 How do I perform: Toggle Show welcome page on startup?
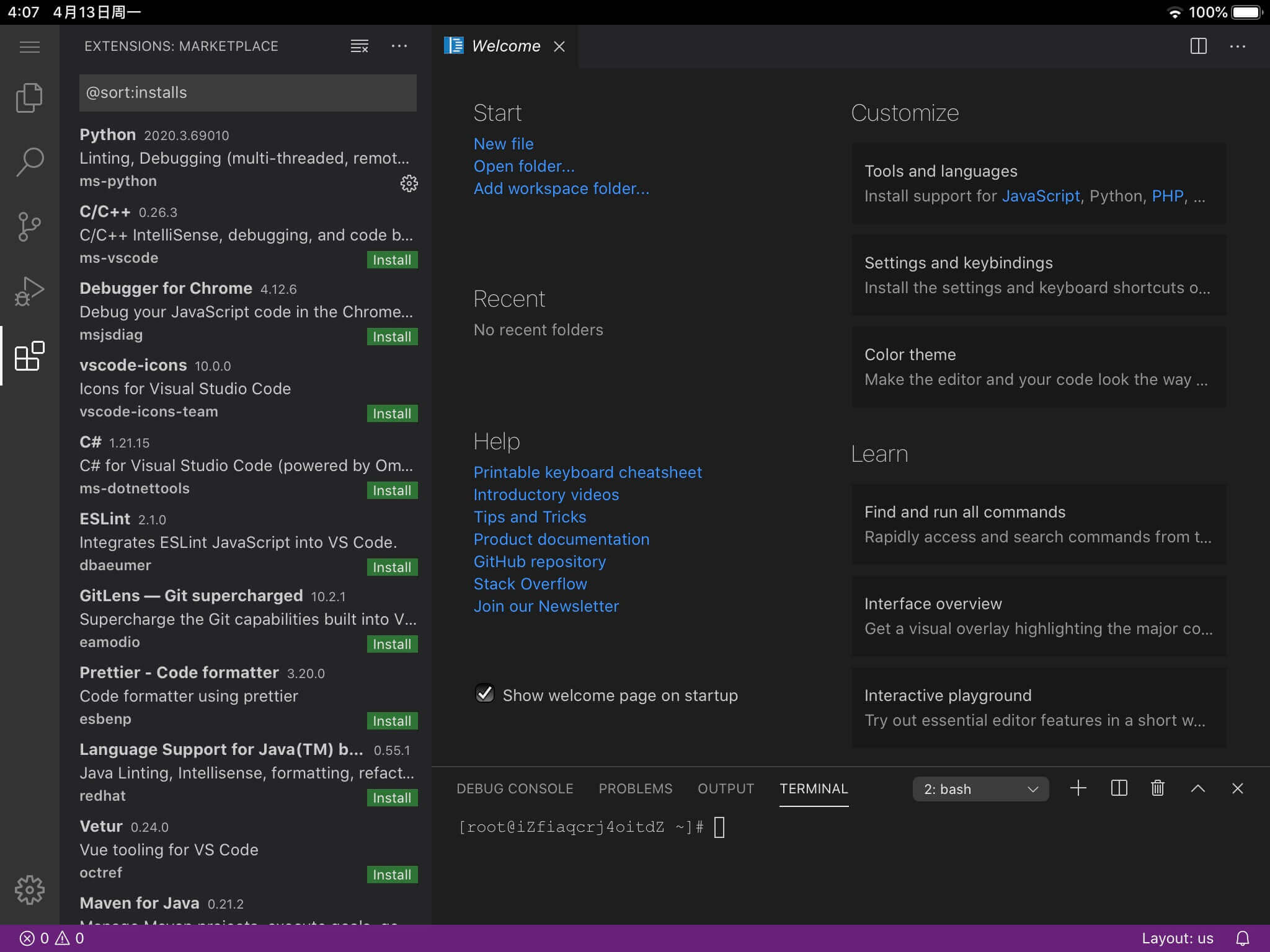484,694
